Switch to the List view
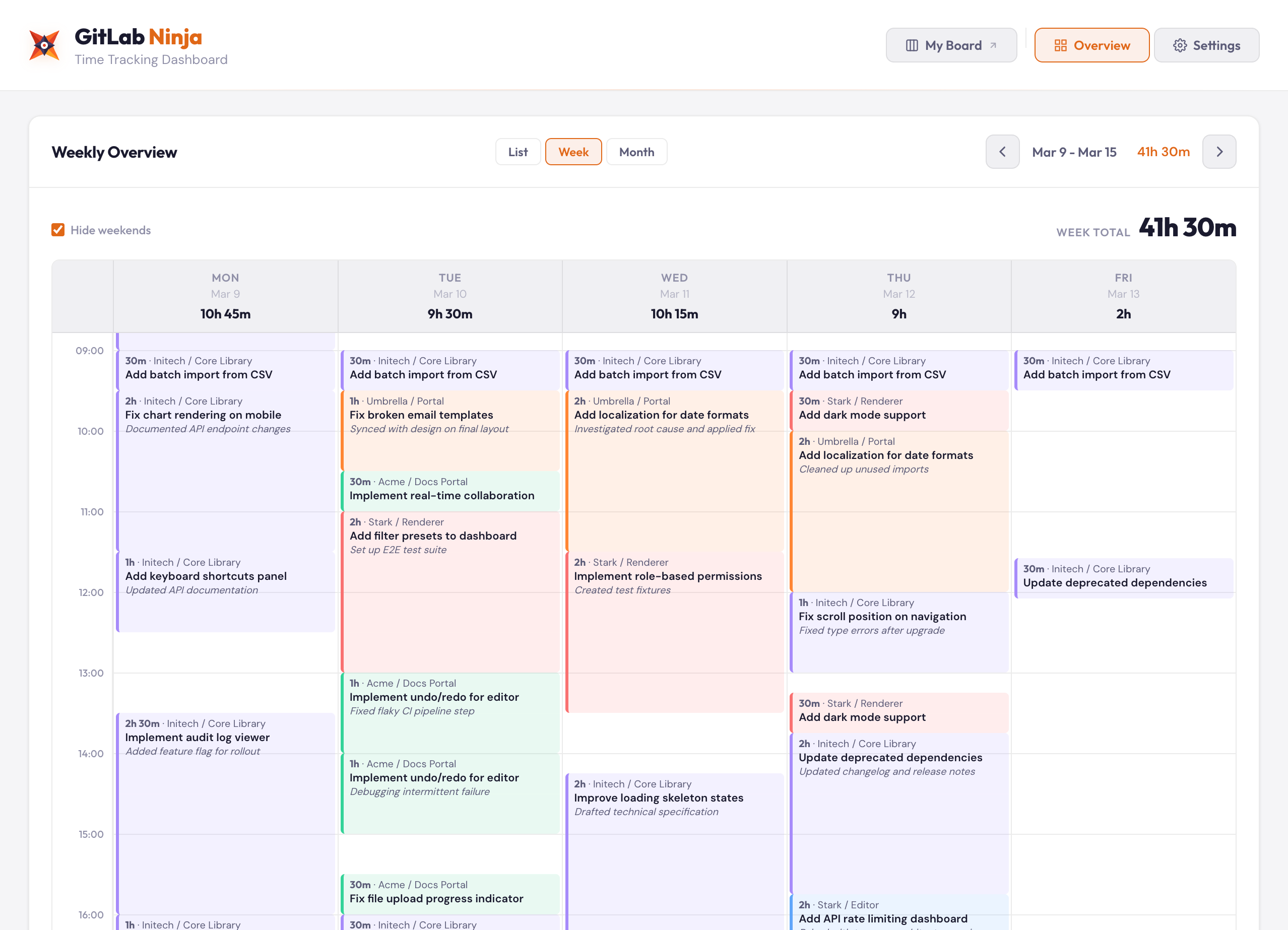The height and width of the screenshot is (930, 1288). click(x=518, y=152)
